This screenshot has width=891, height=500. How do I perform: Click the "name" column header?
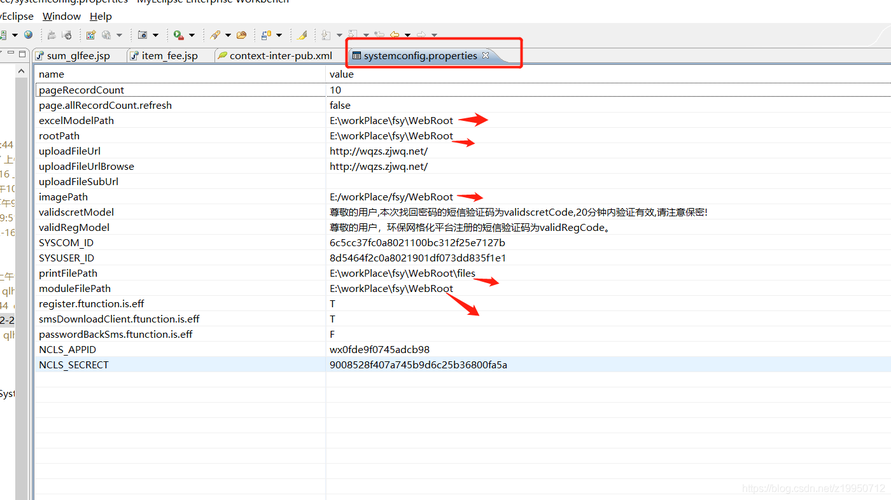click(51, 74)
